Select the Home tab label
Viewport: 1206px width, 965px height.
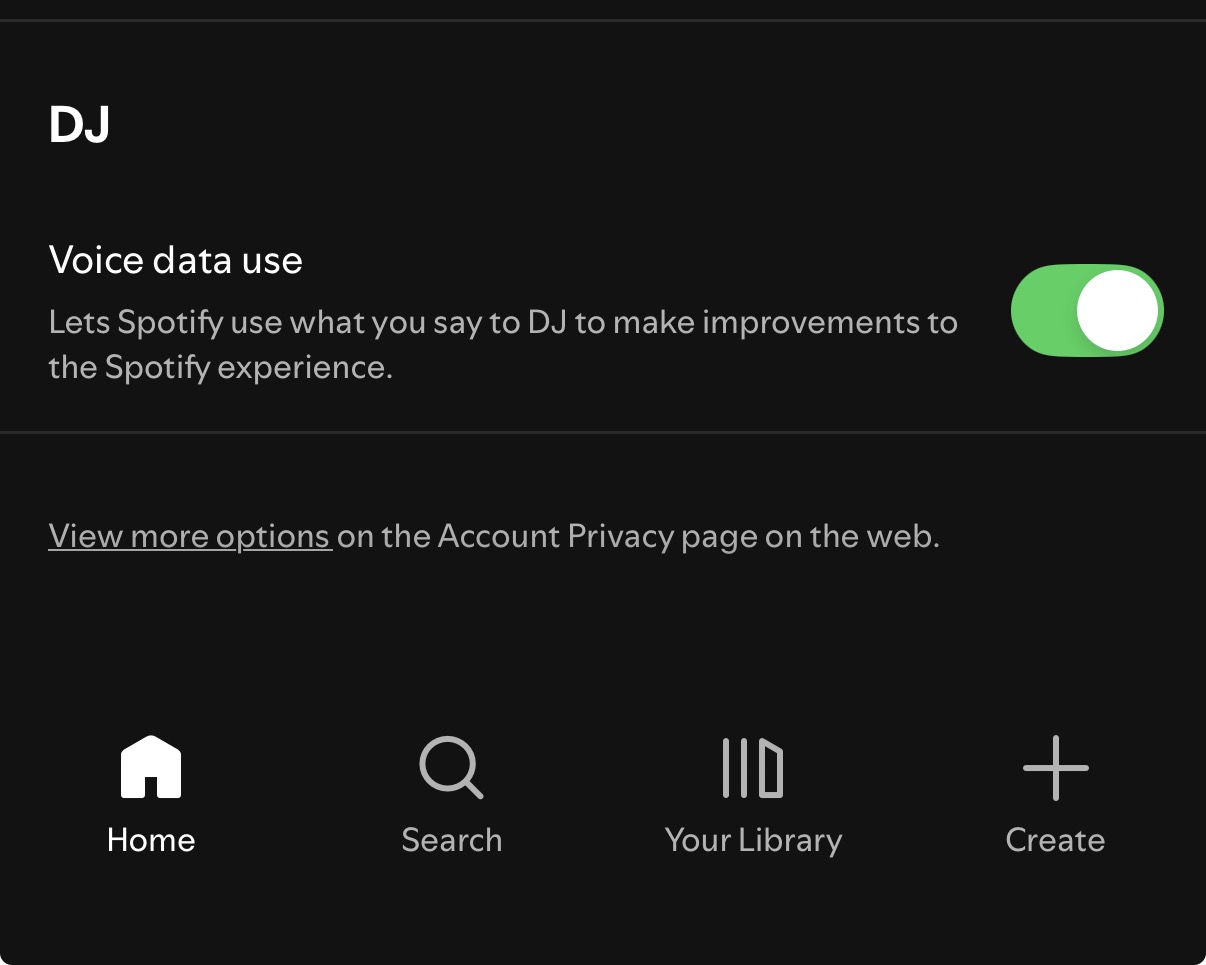[151, 840]
